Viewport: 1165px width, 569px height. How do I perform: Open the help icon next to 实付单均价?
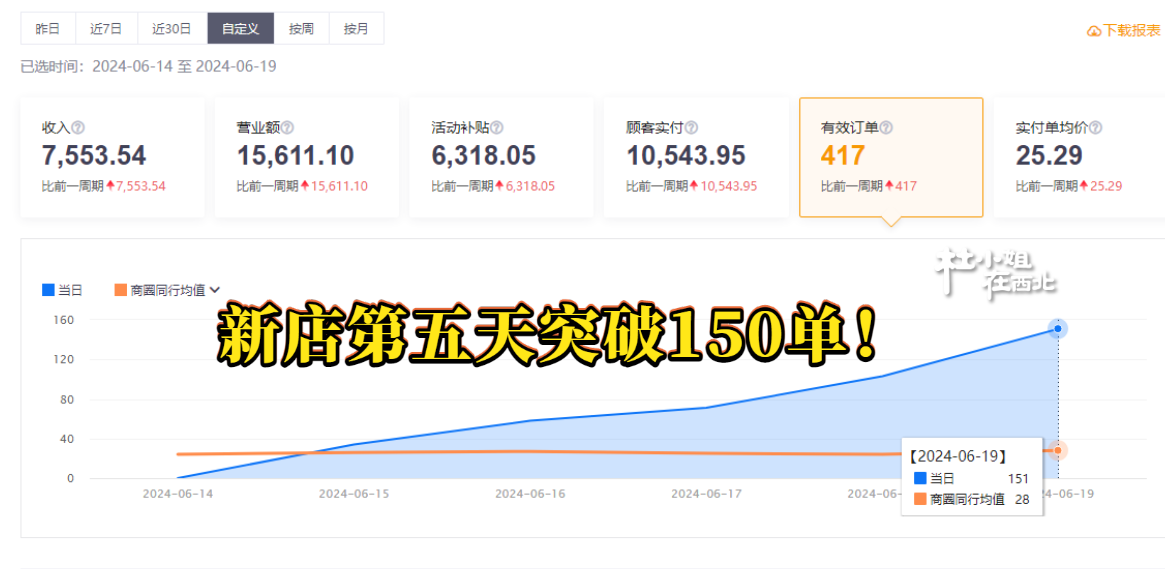coord(1096,128)
